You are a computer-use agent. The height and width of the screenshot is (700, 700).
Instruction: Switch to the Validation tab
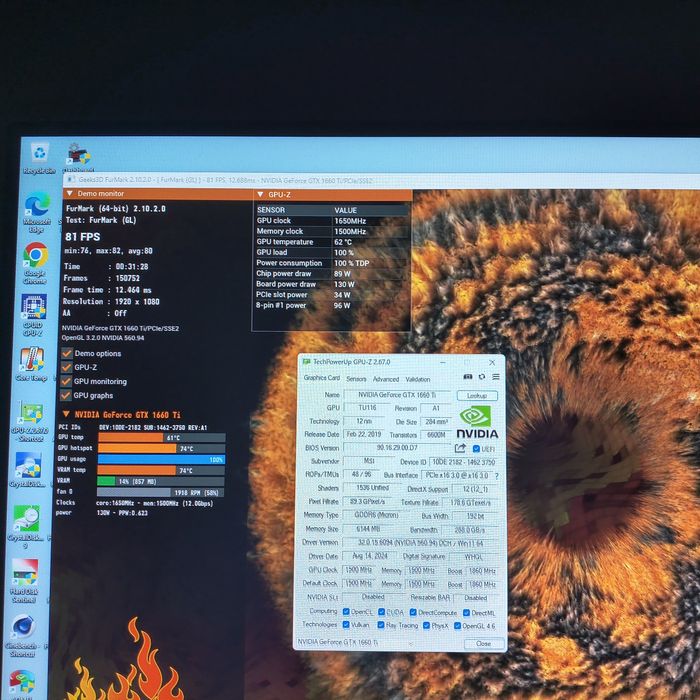(418, 379)
